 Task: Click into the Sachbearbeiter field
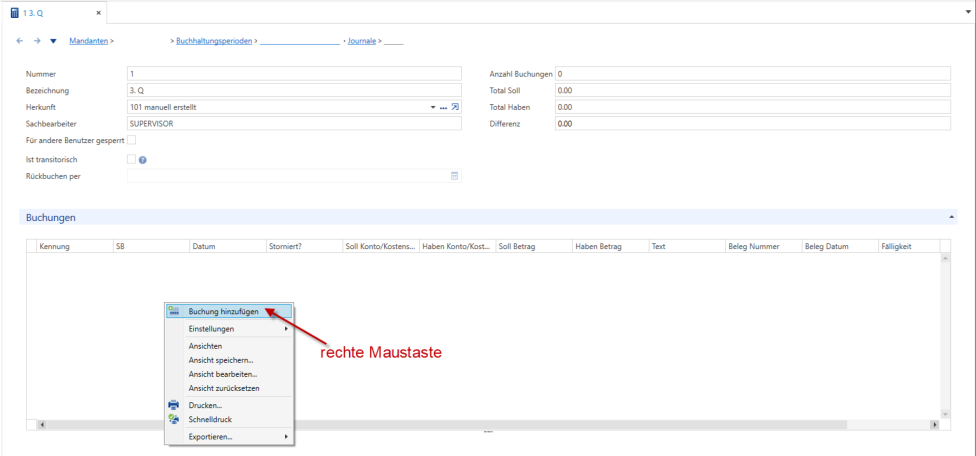pos(294,123)
